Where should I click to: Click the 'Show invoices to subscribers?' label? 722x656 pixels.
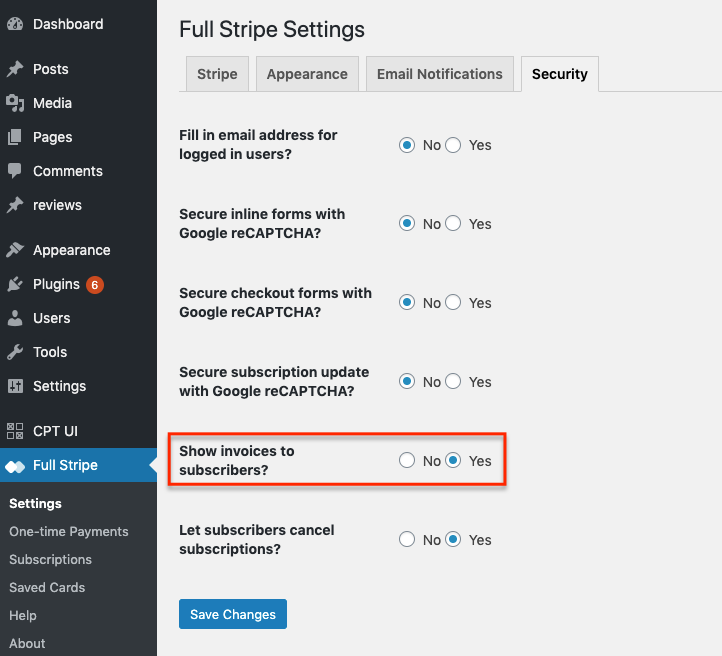click(237, 460)
